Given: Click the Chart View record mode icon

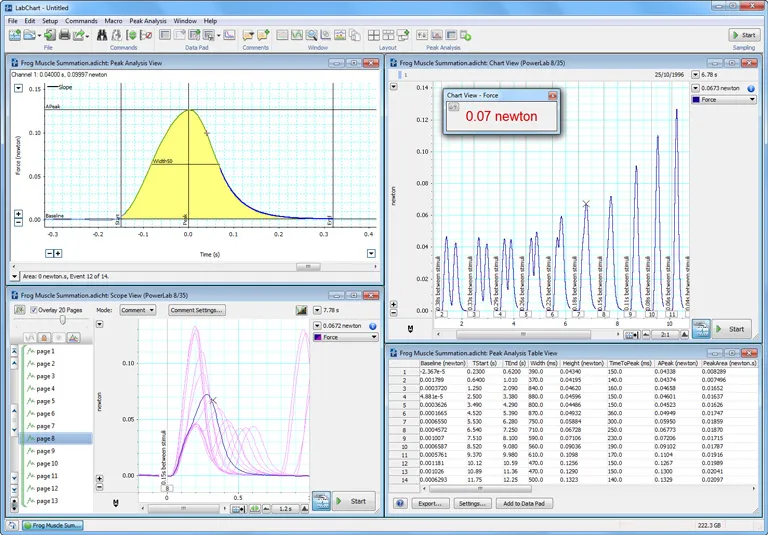Looking at the screenshot, I should pos(701,328).
